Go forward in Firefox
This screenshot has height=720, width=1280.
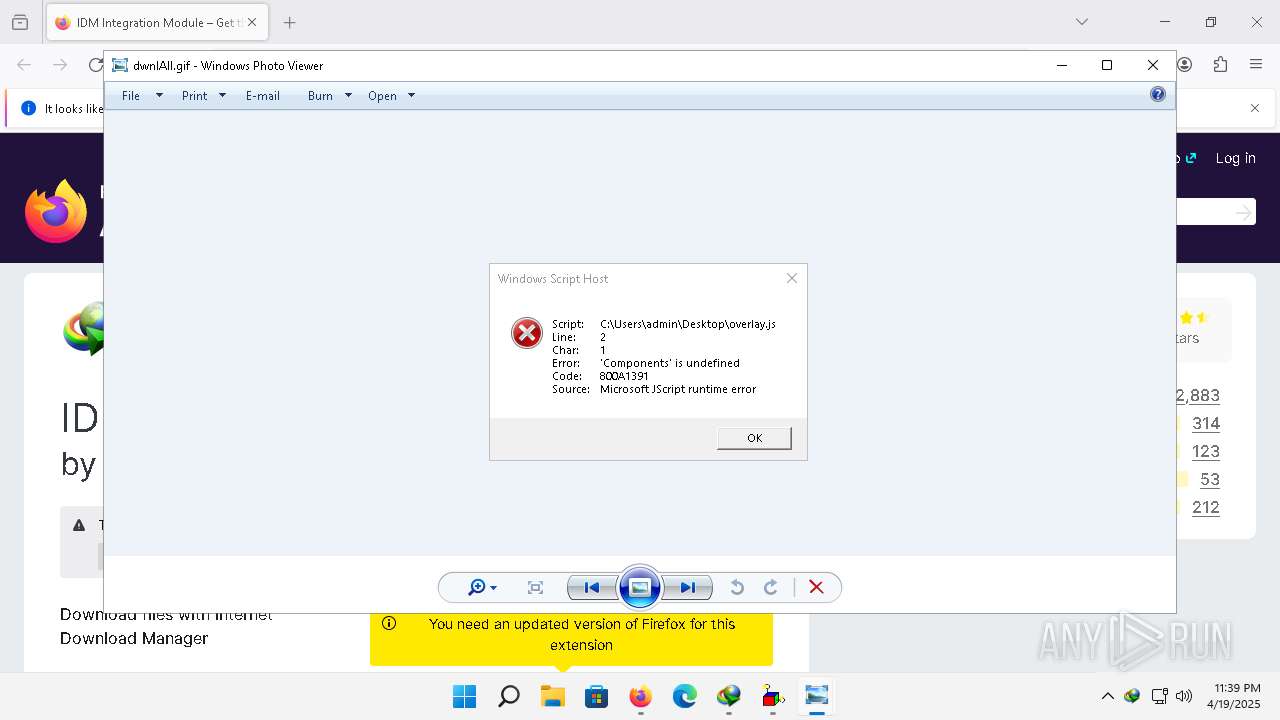(x=60, y=65)
